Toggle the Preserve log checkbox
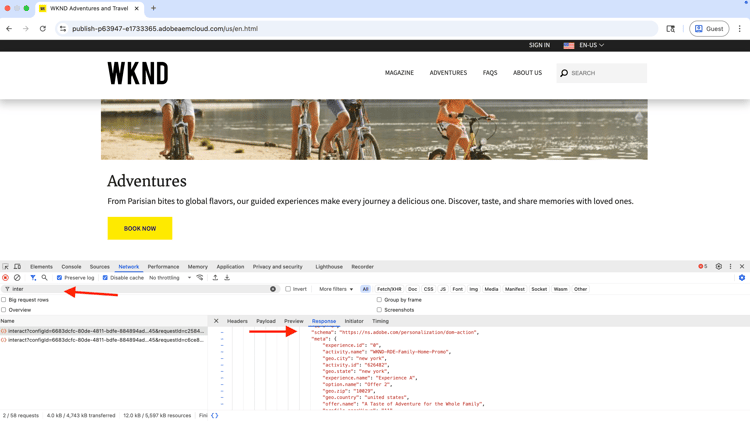This screenshot has width=750, height=421. point(59,277)
